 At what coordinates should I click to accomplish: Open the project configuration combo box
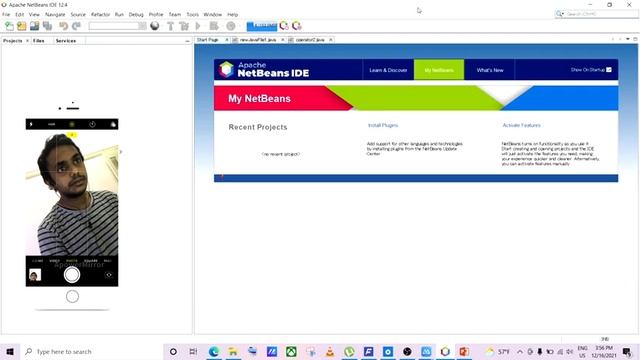pos(118,26)
